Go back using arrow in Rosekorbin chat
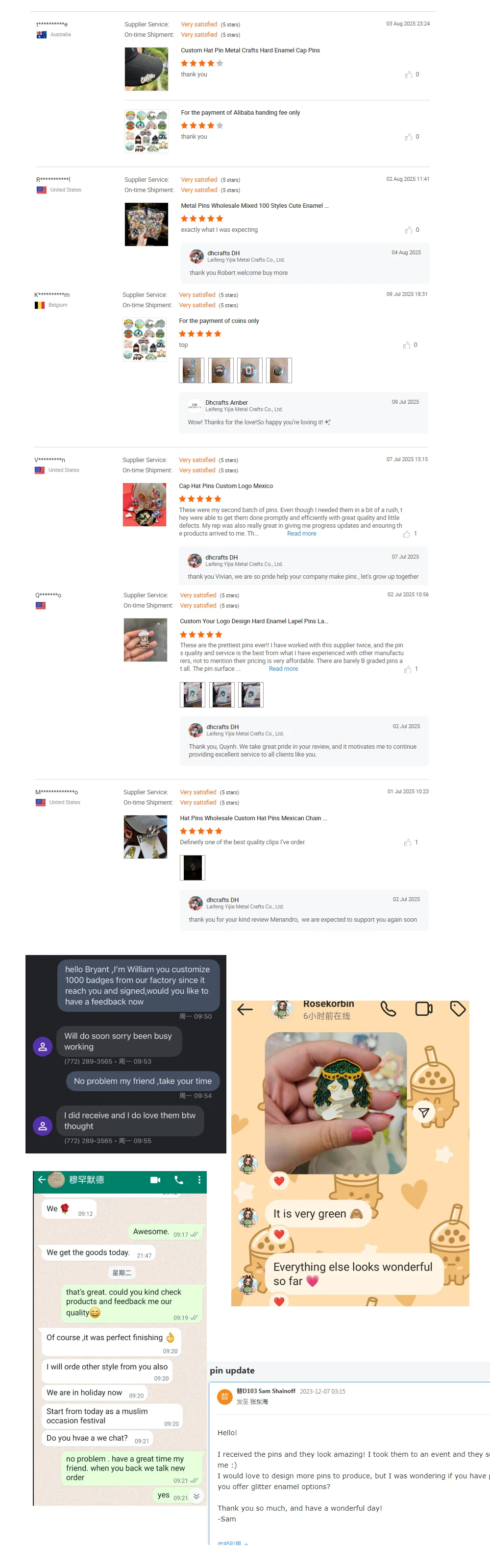This screenshot has height=1568, width=490. tap(245, 1010)
